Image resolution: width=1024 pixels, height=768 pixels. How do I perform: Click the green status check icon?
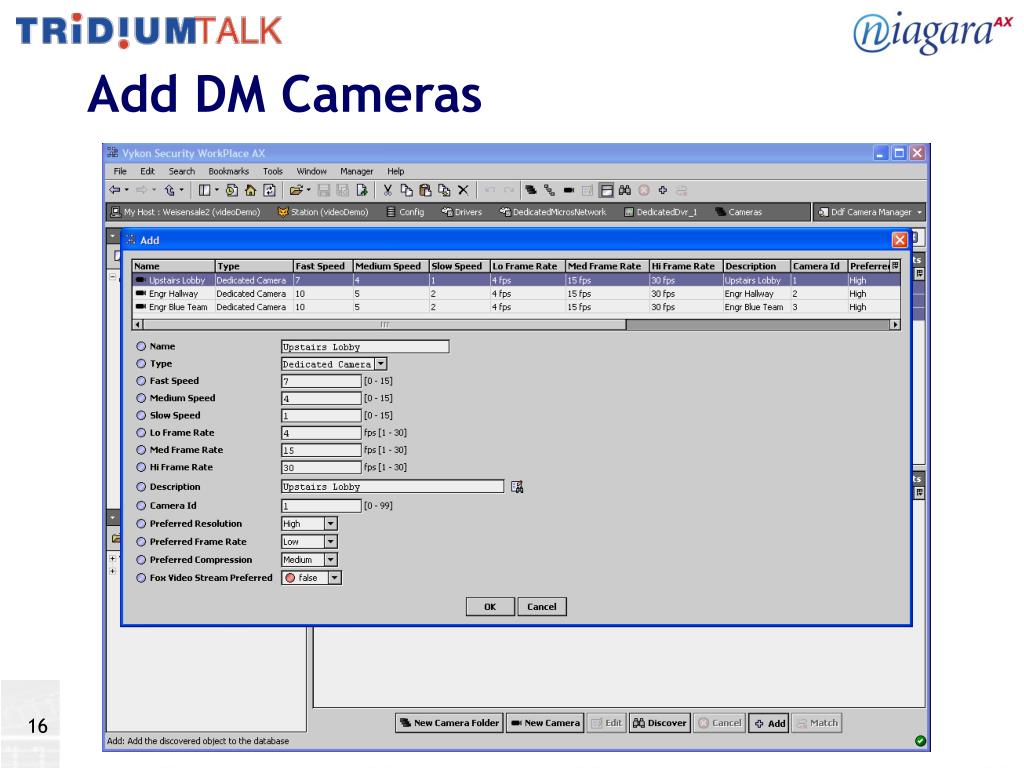point(920,741)
